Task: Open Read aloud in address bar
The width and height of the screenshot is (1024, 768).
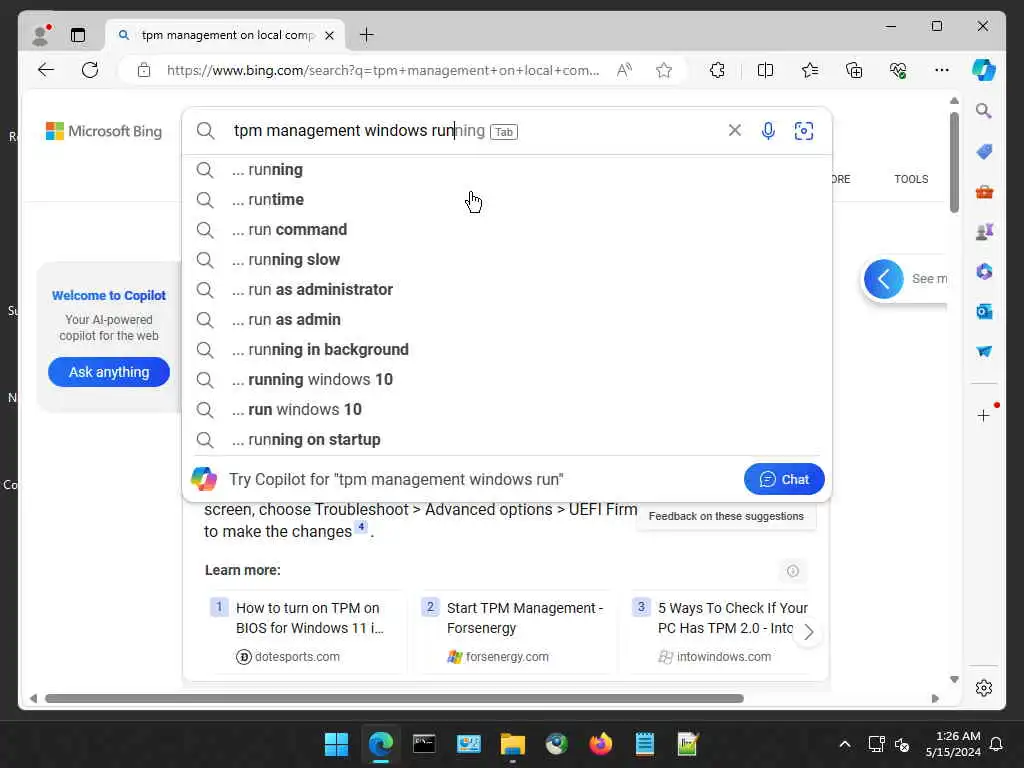Action: (x=624, y=70)
